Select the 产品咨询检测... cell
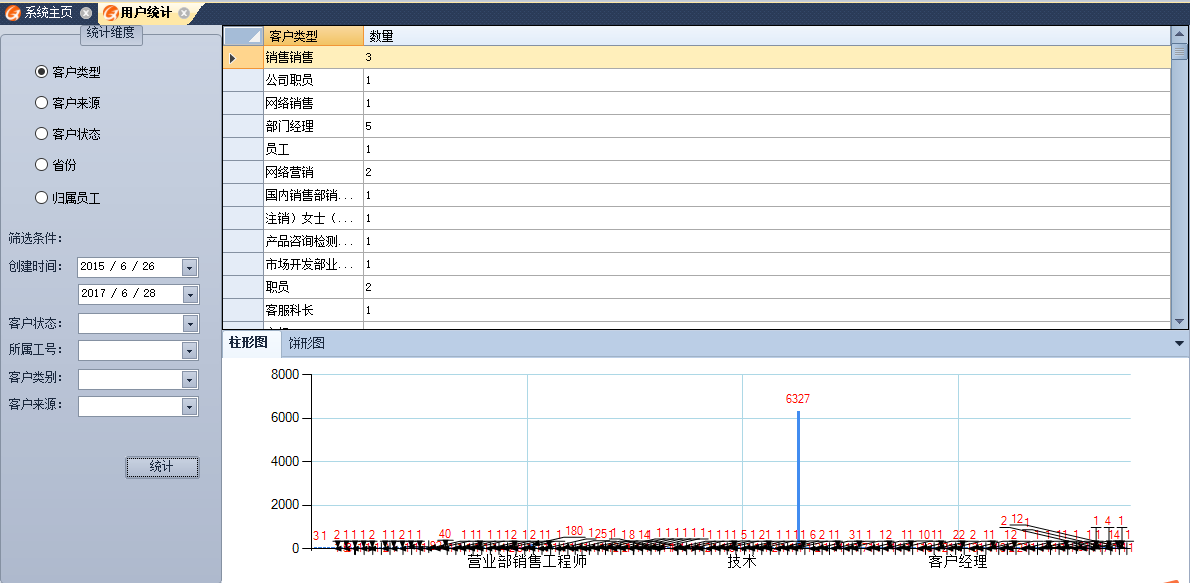The width and height of the screenshot is (1190, 583). [313, 241]
